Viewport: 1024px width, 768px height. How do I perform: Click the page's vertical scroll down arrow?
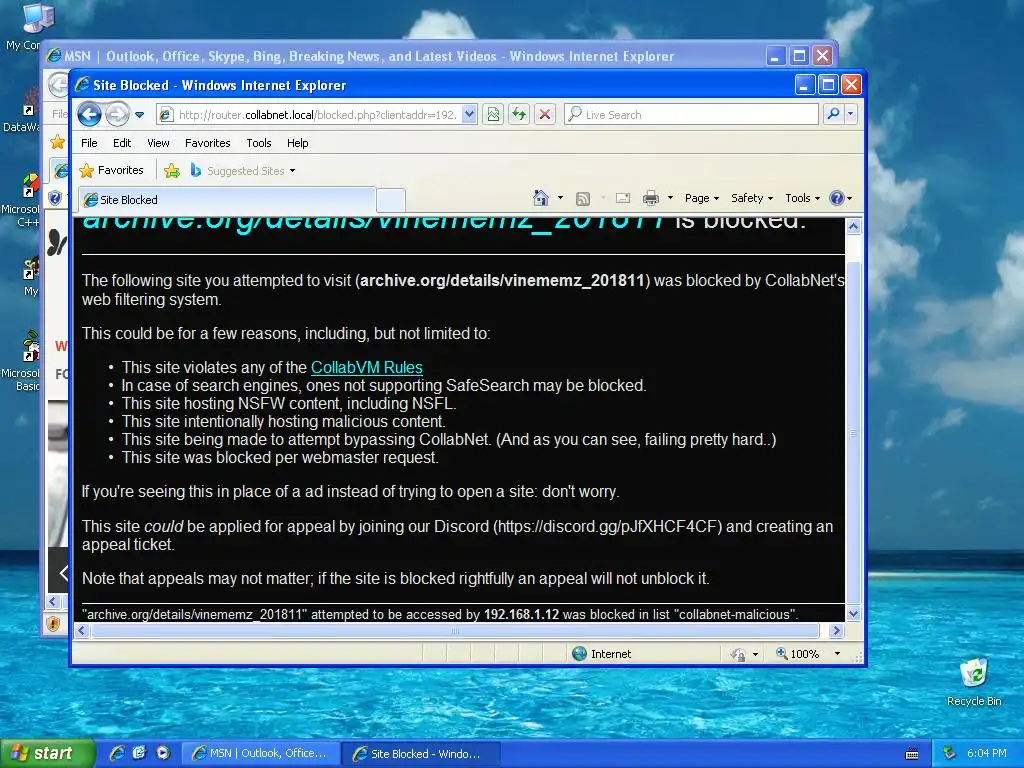[853, 614]
